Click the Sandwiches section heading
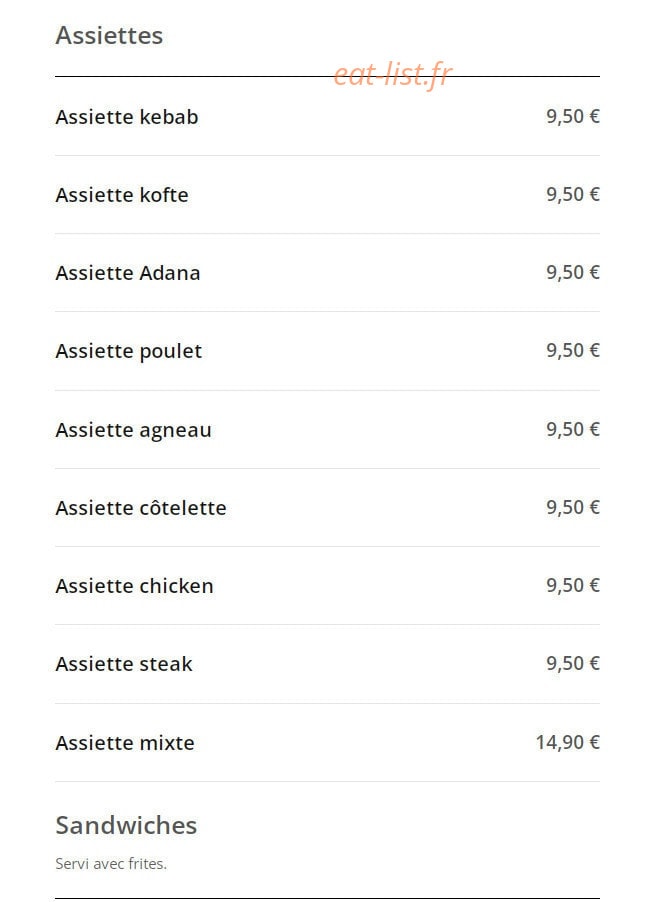This screenshot has height=902, width=657. [x=126, y=825]
